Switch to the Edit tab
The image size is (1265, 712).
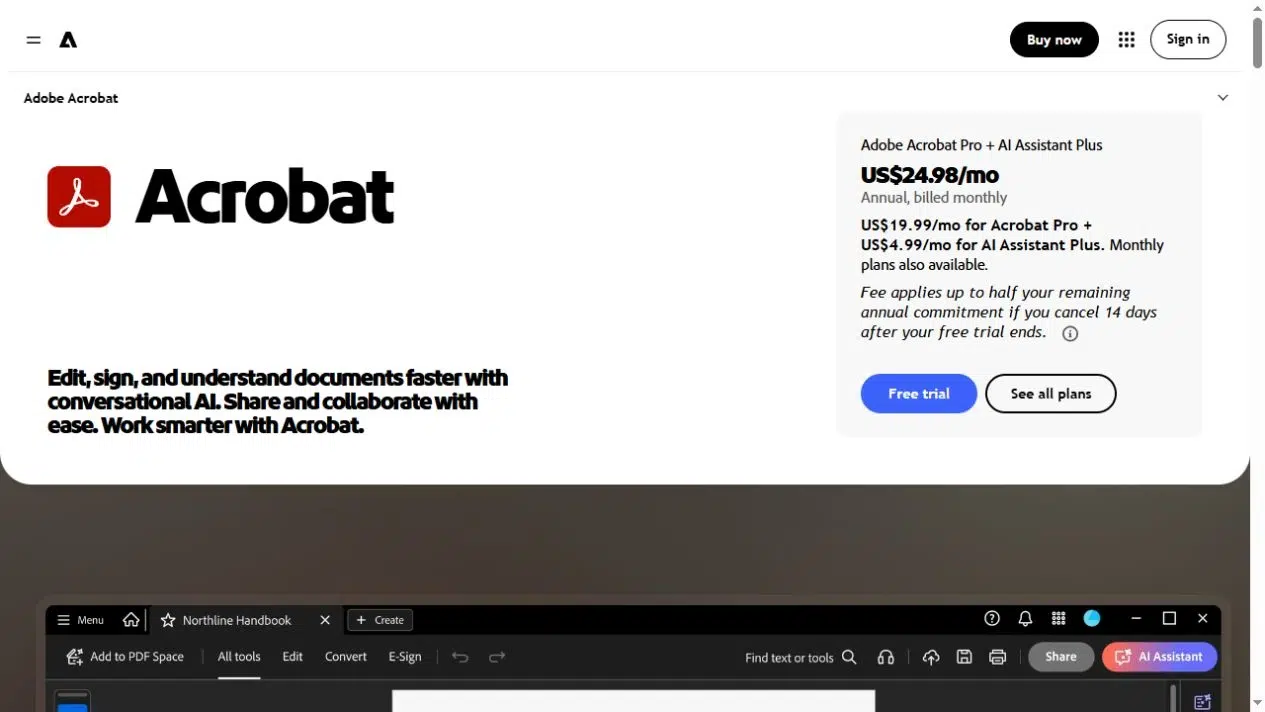pyautogui.click(x=292, y=657)
